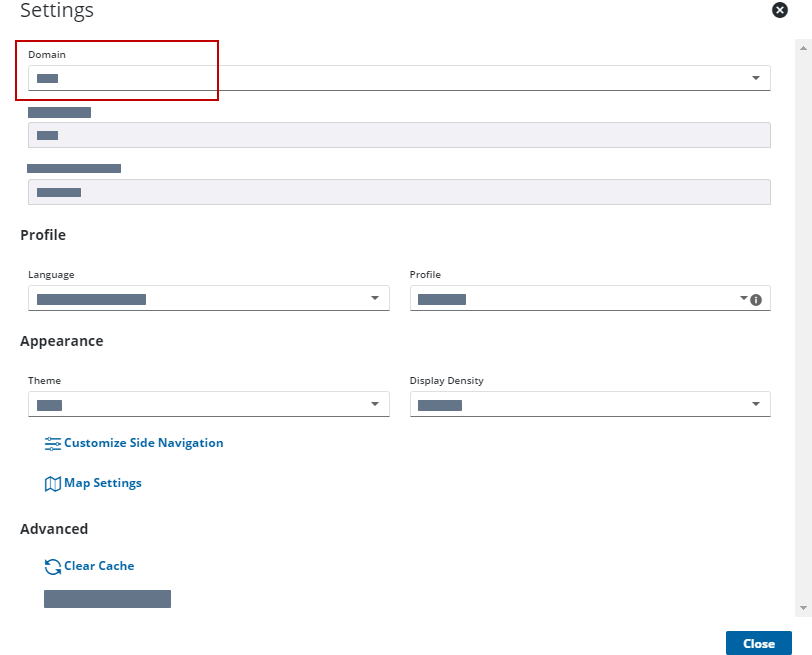The height and width of the screenshot is (655, 812).
Task: Open the Map Settings link
Action: click(103, 483)
